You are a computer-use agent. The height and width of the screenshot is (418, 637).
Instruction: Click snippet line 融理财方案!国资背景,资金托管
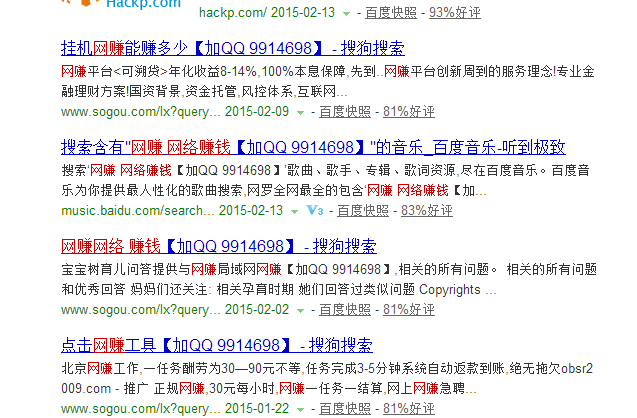[x=204, y=91]
